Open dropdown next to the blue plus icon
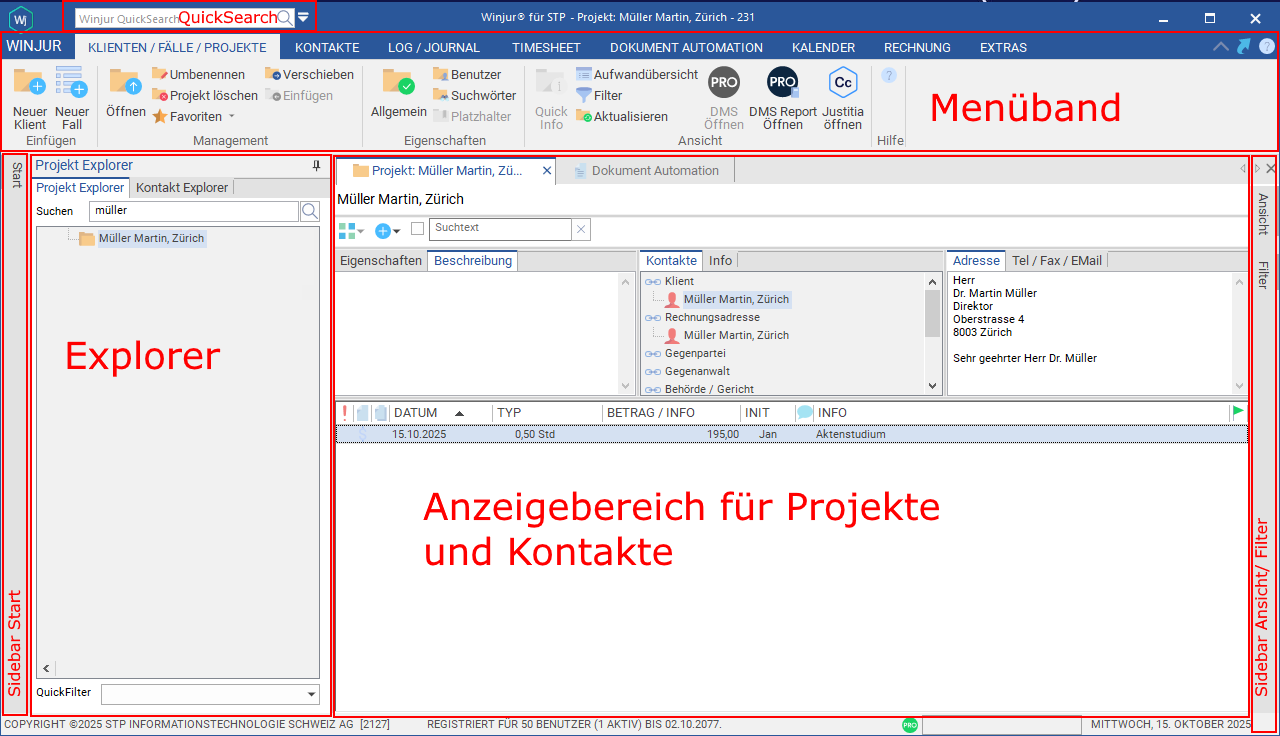This screenshot has height=736, width=1280. point(397,231)
